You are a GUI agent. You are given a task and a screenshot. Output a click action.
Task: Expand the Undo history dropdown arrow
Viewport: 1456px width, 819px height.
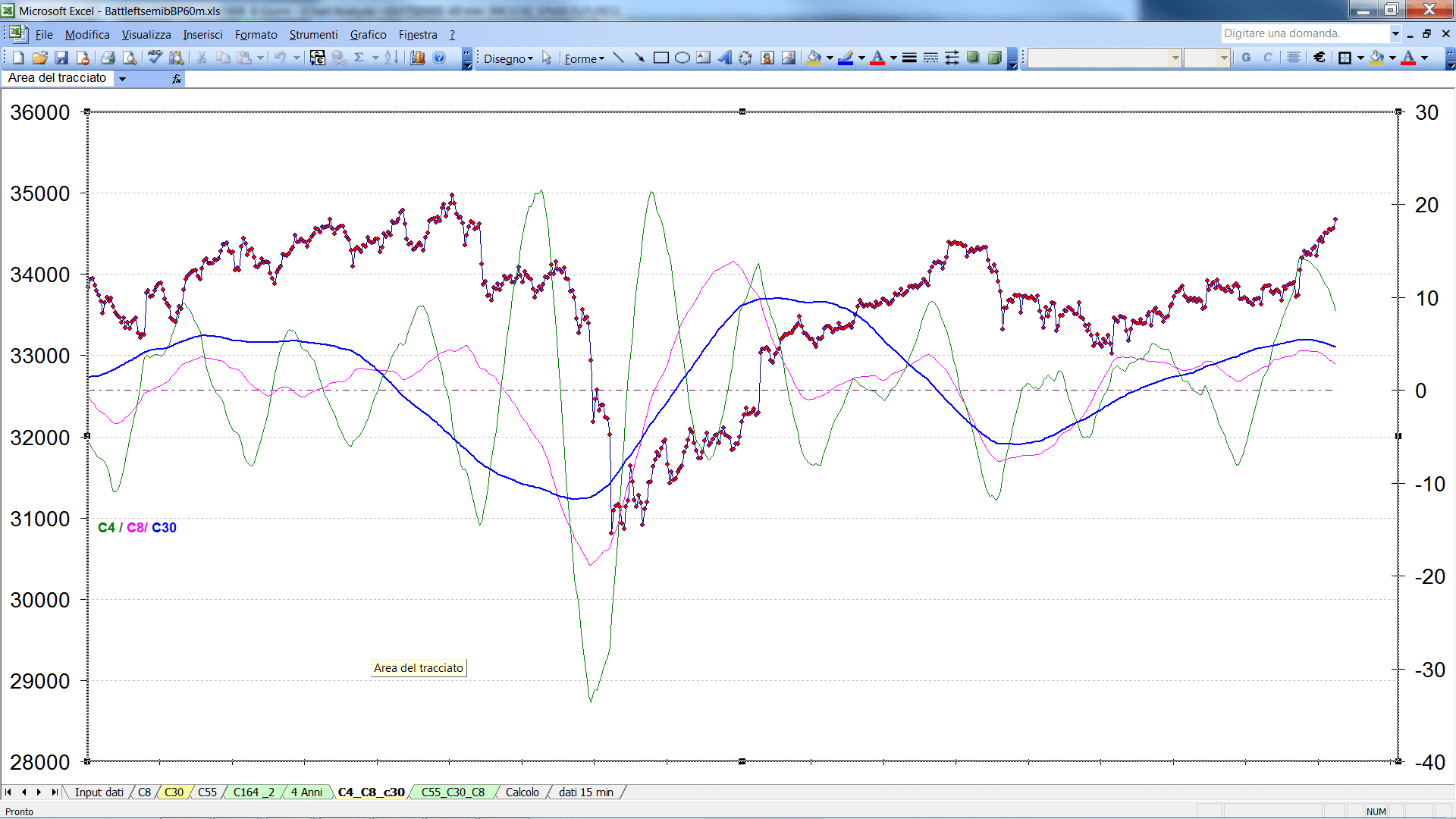(297, 58)
